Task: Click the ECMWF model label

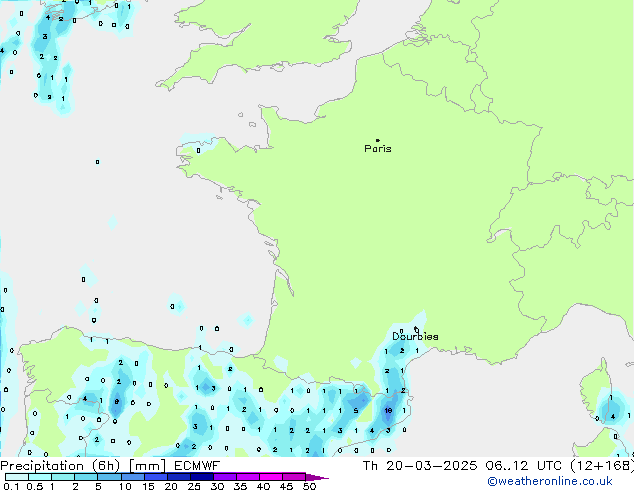Action: point(197,466)
